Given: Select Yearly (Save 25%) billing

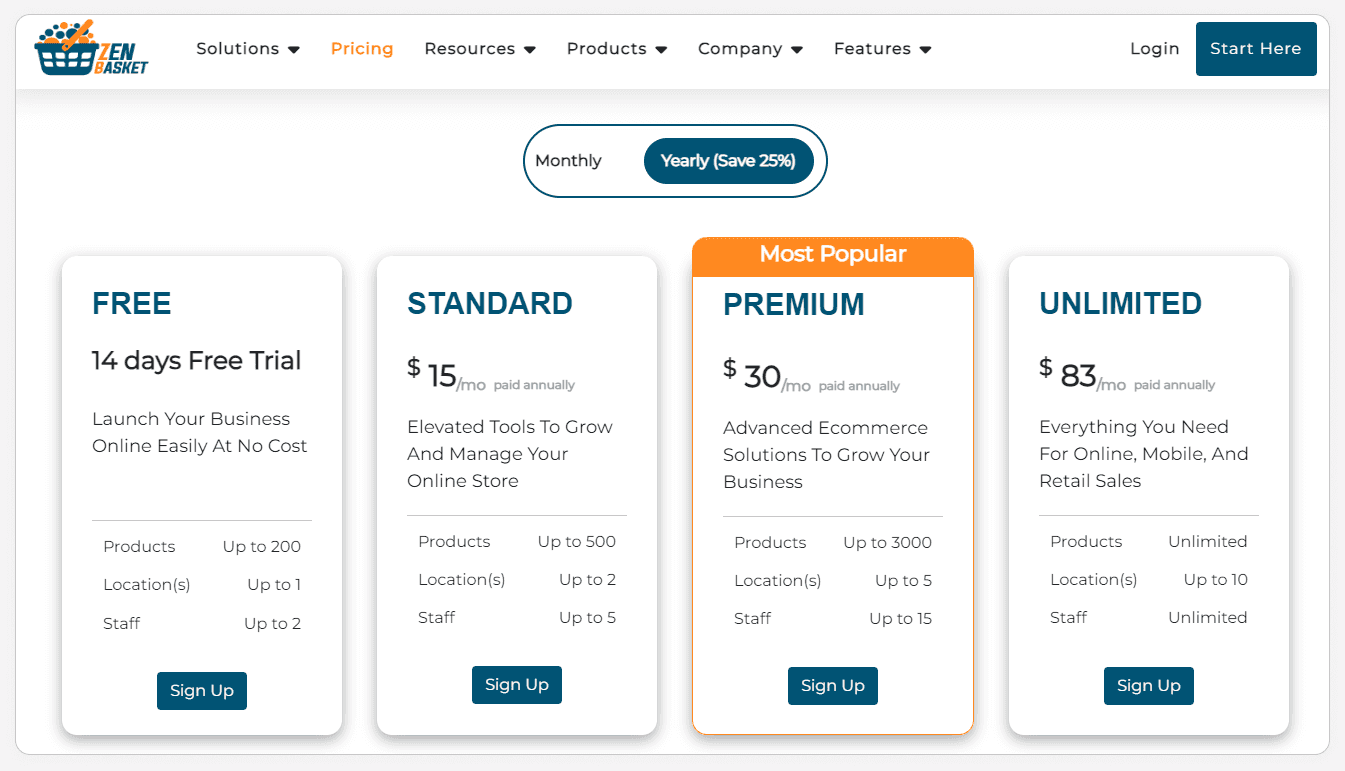Looking at the screenshot, I should click(728, 161).
